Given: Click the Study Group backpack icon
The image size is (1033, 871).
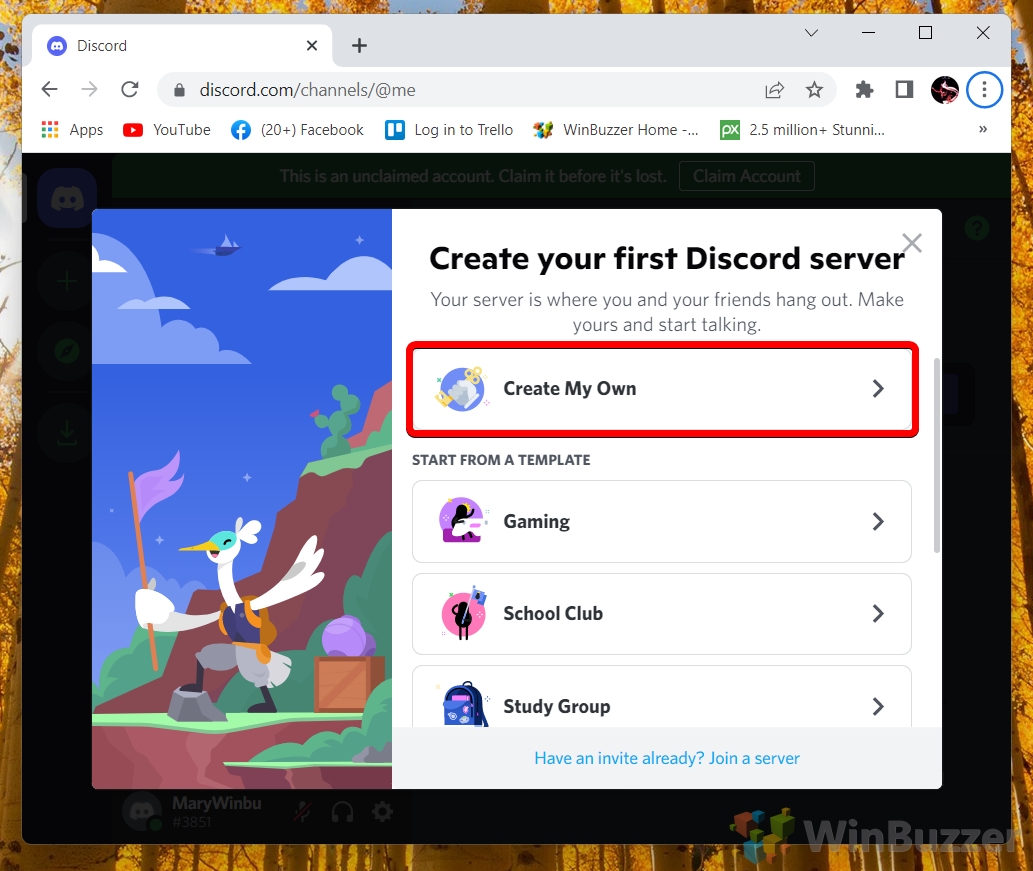Looking at the screenshot, I should [464, 704].
